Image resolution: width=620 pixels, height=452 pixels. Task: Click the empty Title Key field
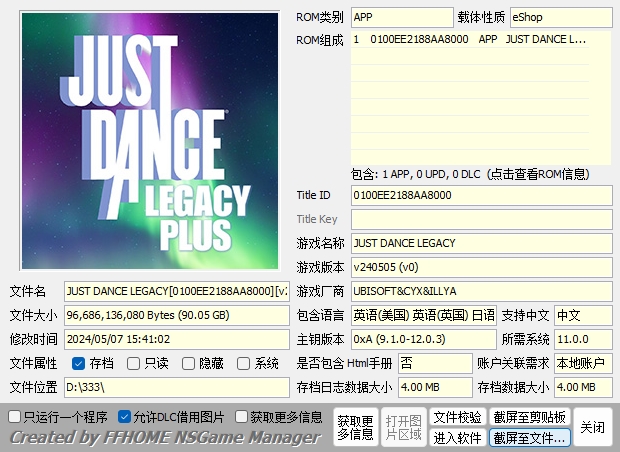pos(480,219)
